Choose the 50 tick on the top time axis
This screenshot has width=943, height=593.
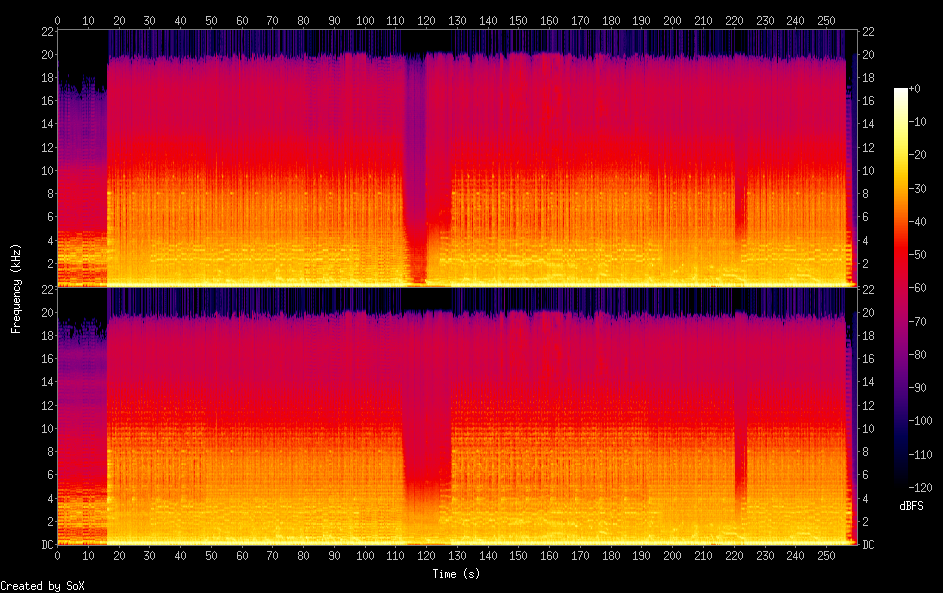[211, 20]
